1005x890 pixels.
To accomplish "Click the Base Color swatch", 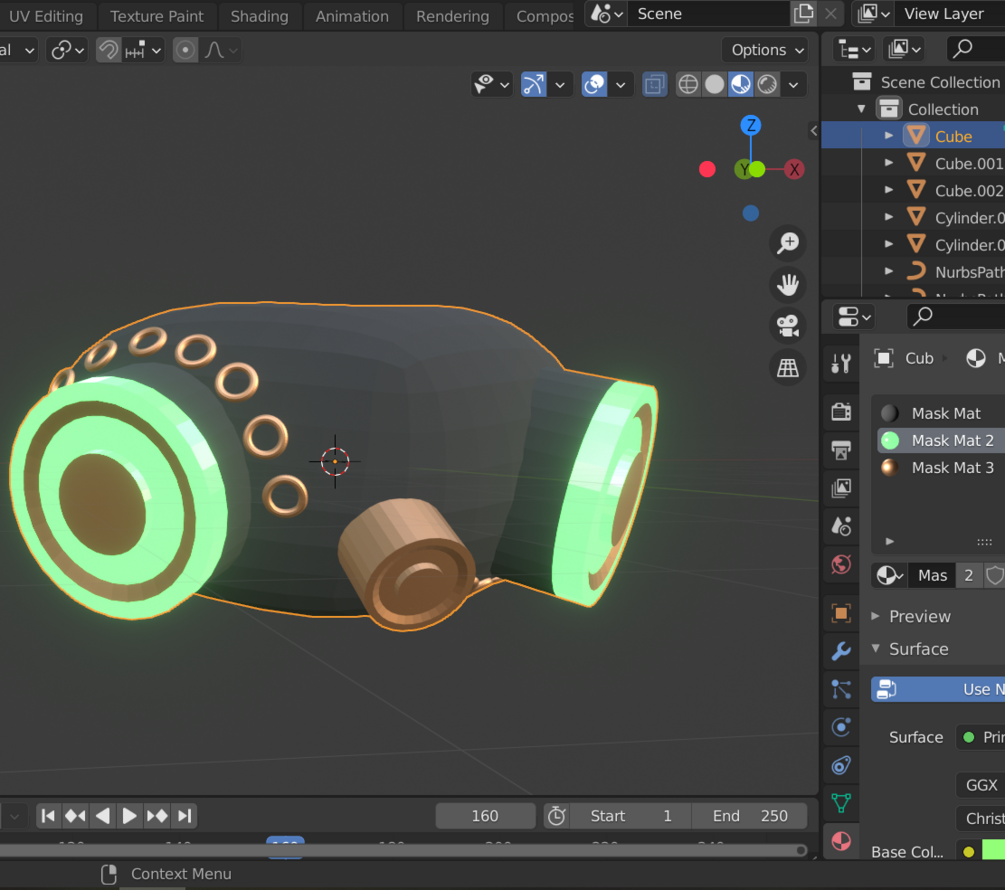I will pyautogui.click(x=993, y=851).
